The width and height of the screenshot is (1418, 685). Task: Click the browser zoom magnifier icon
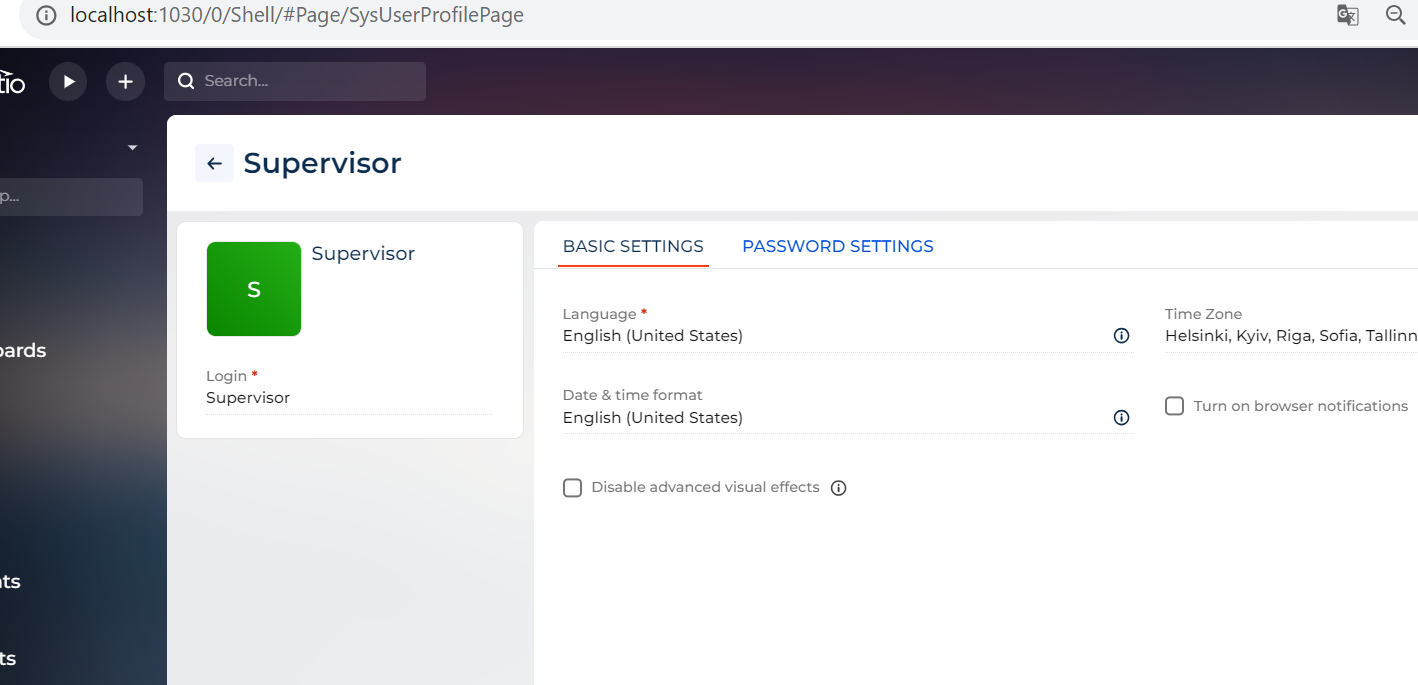point(1396,15)
